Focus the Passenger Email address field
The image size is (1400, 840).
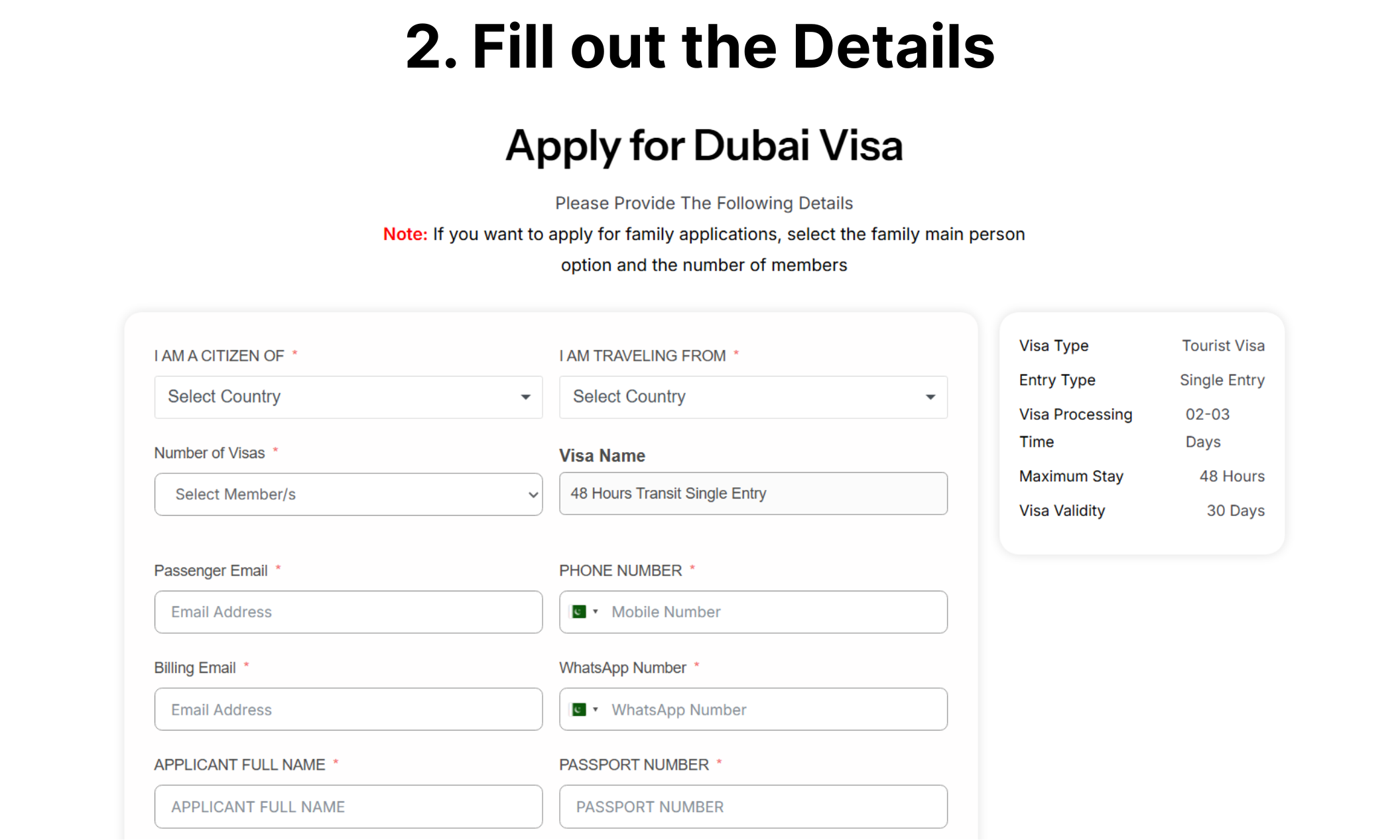click(348, 612)
